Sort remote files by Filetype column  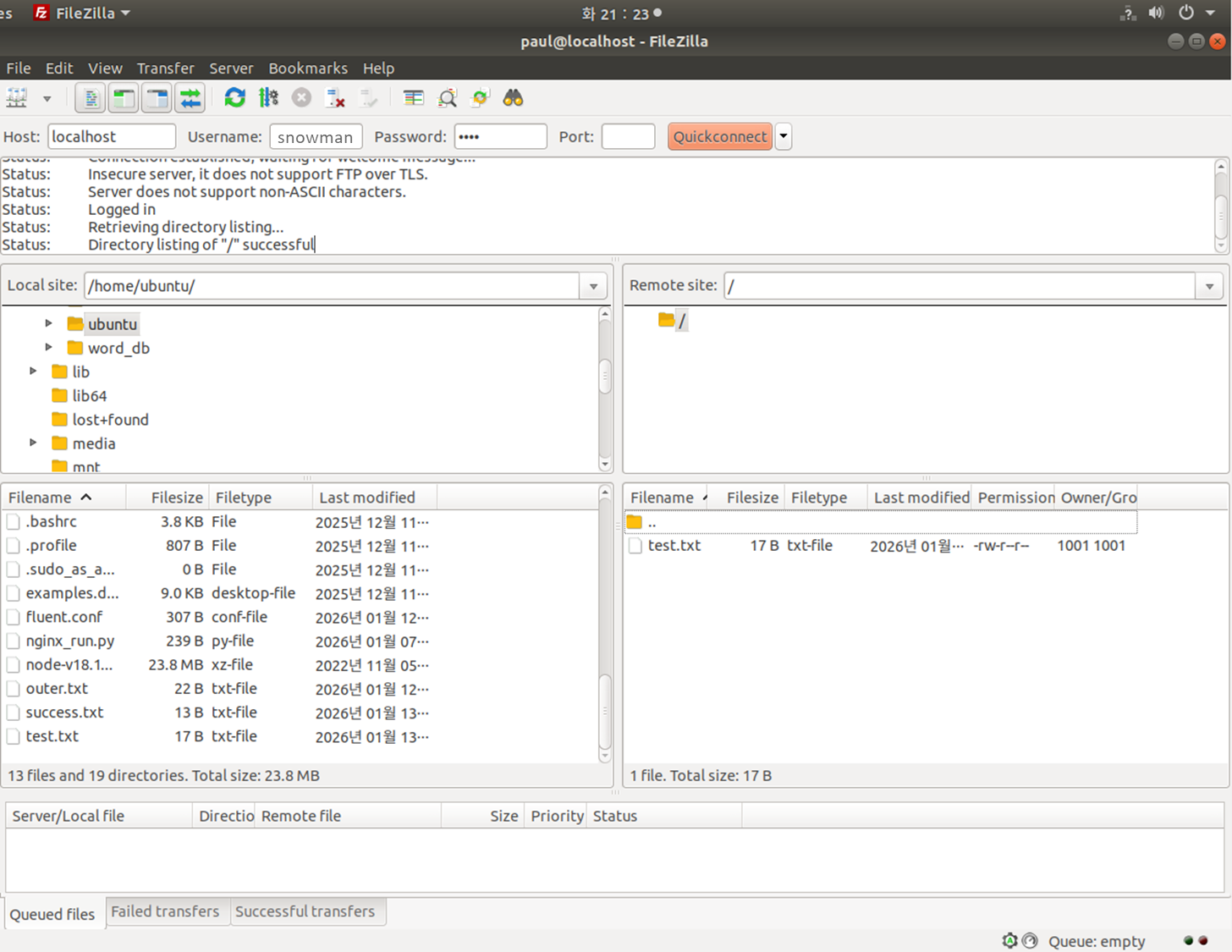click(x=826, y=498)
